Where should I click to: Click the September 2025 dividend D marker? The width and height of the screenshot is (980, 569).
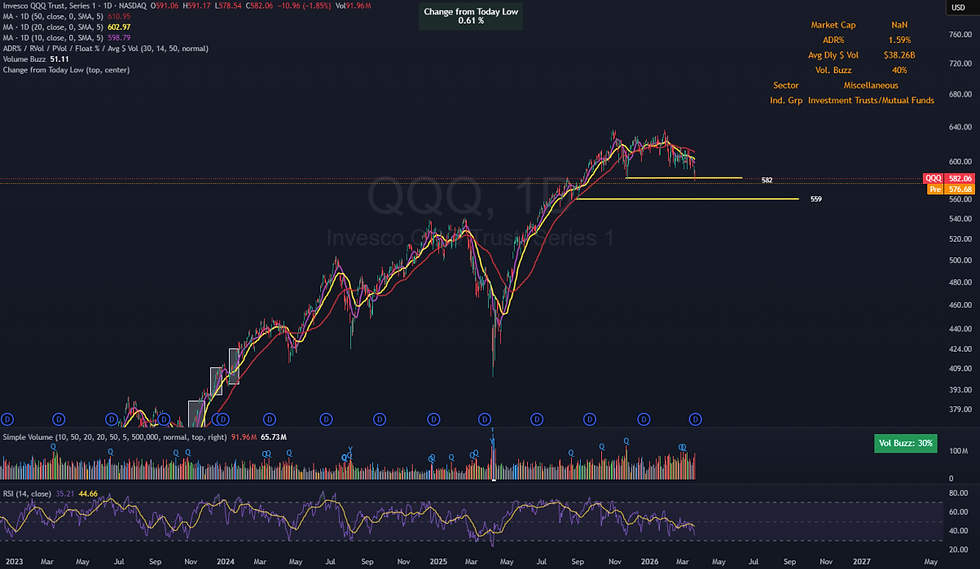click(x=589, y=420)
